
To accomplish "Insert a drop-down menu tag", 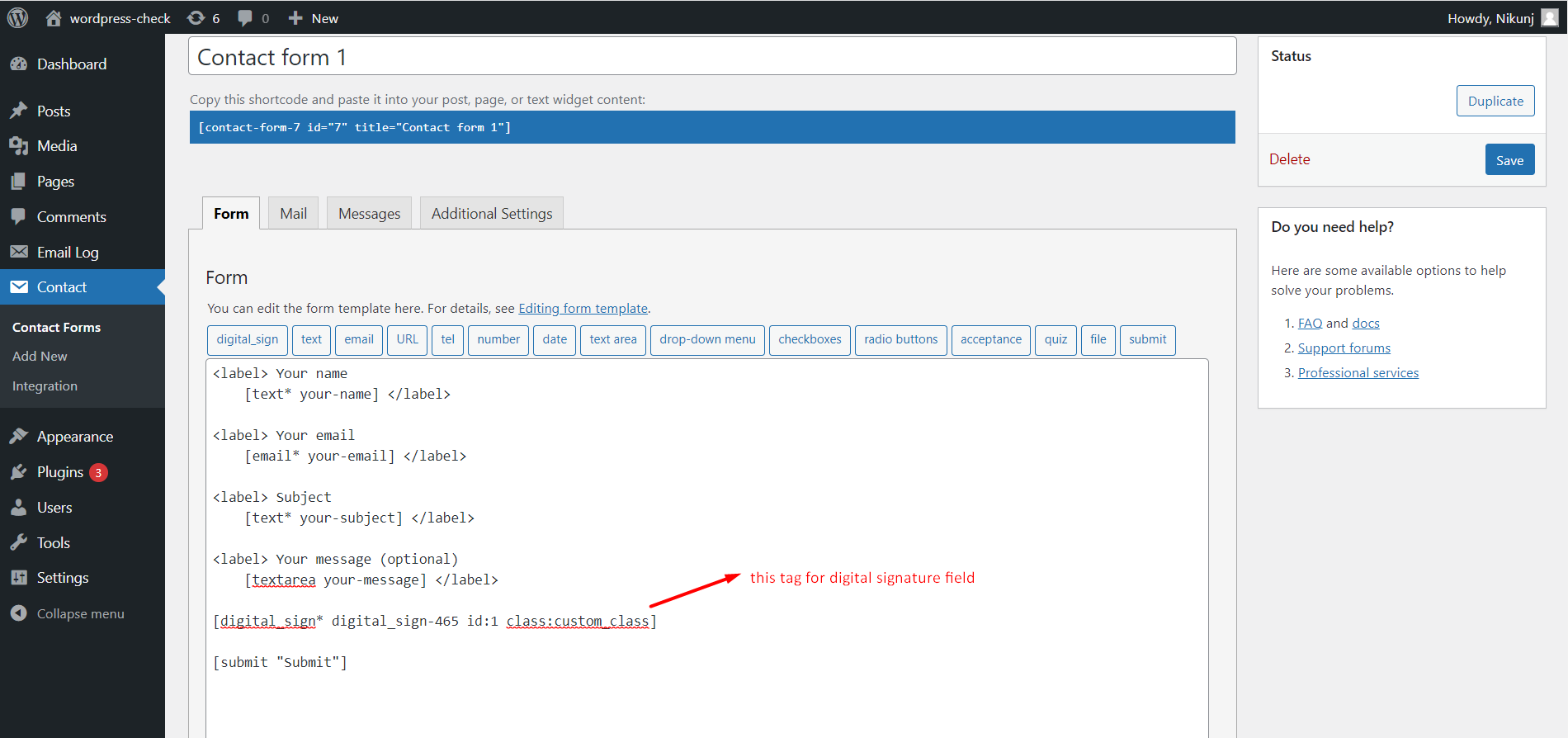I will click(x=707, y=339).
